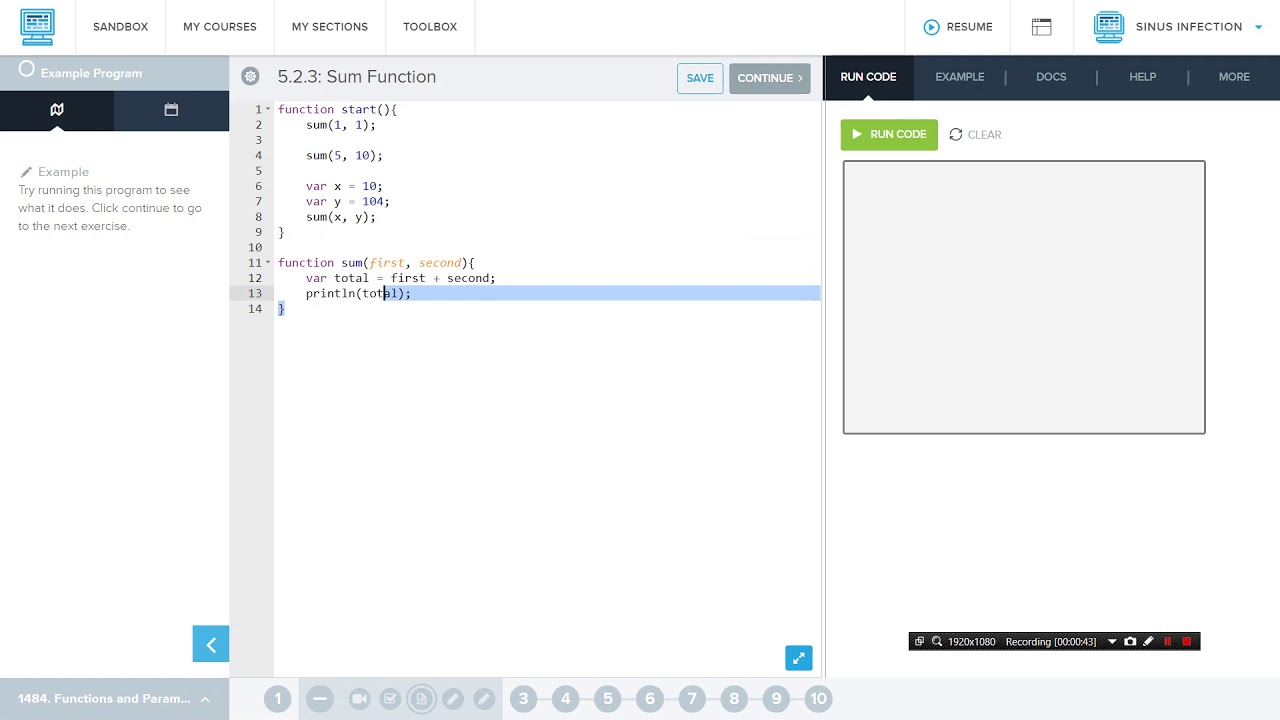Fold the sum function at line 11
The image size is (1280, 720).
tap(268, 263)
